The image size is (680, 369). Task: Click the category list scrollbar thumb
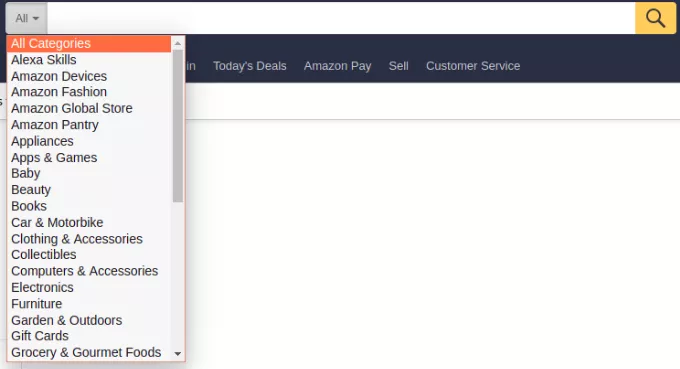[178, 126]
